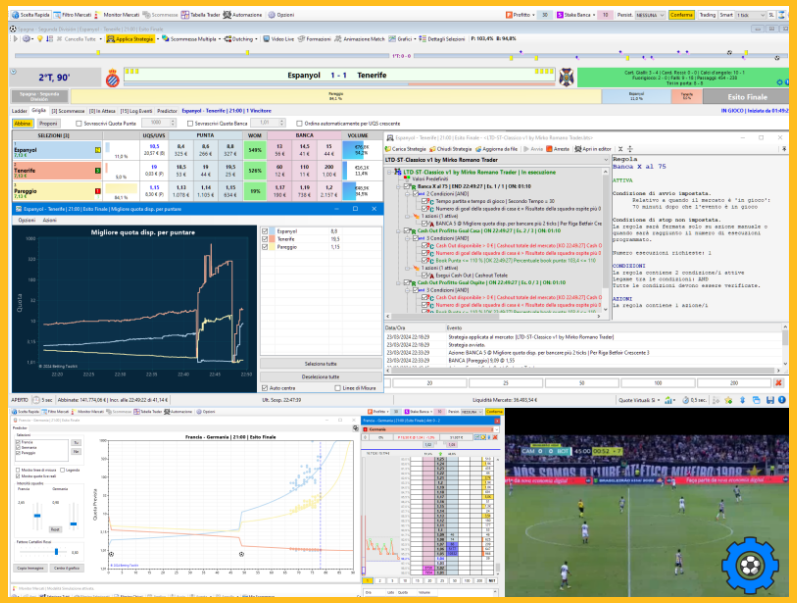Switch to the Ladder tab

click(x=18, y=110)
